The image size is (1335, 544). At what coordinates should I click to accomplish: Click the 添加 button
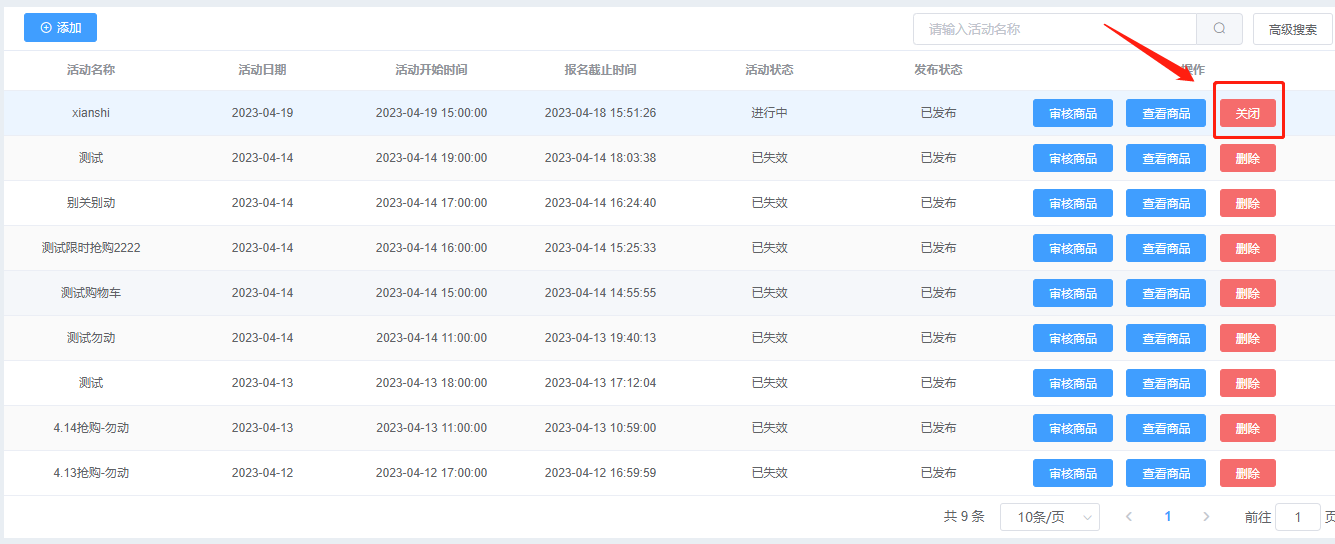(60, 28)
